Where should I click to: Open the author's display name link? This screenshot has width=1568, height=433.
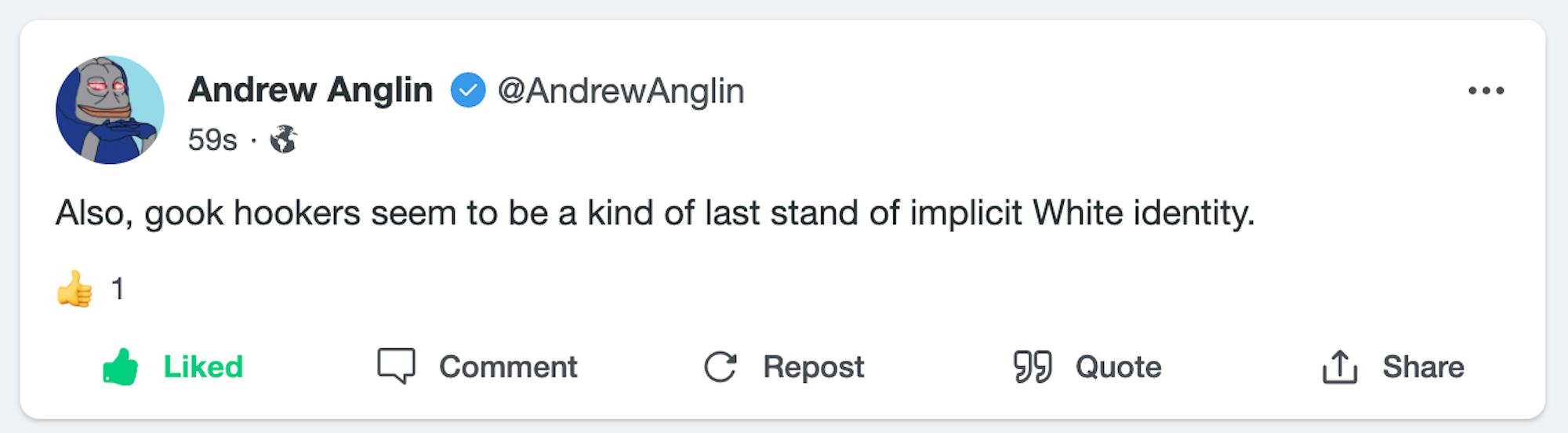pos(310,90)
